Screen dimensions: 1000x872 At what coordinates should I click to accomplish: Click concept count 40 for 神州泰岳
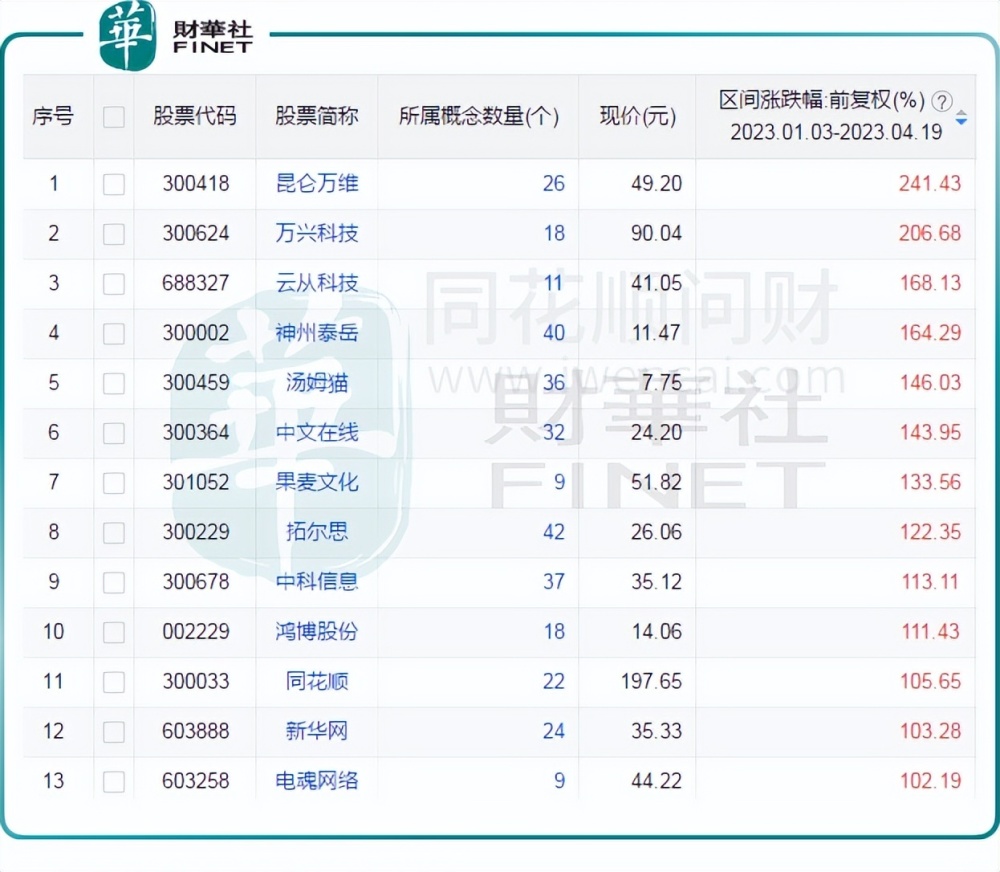(554, 333)
